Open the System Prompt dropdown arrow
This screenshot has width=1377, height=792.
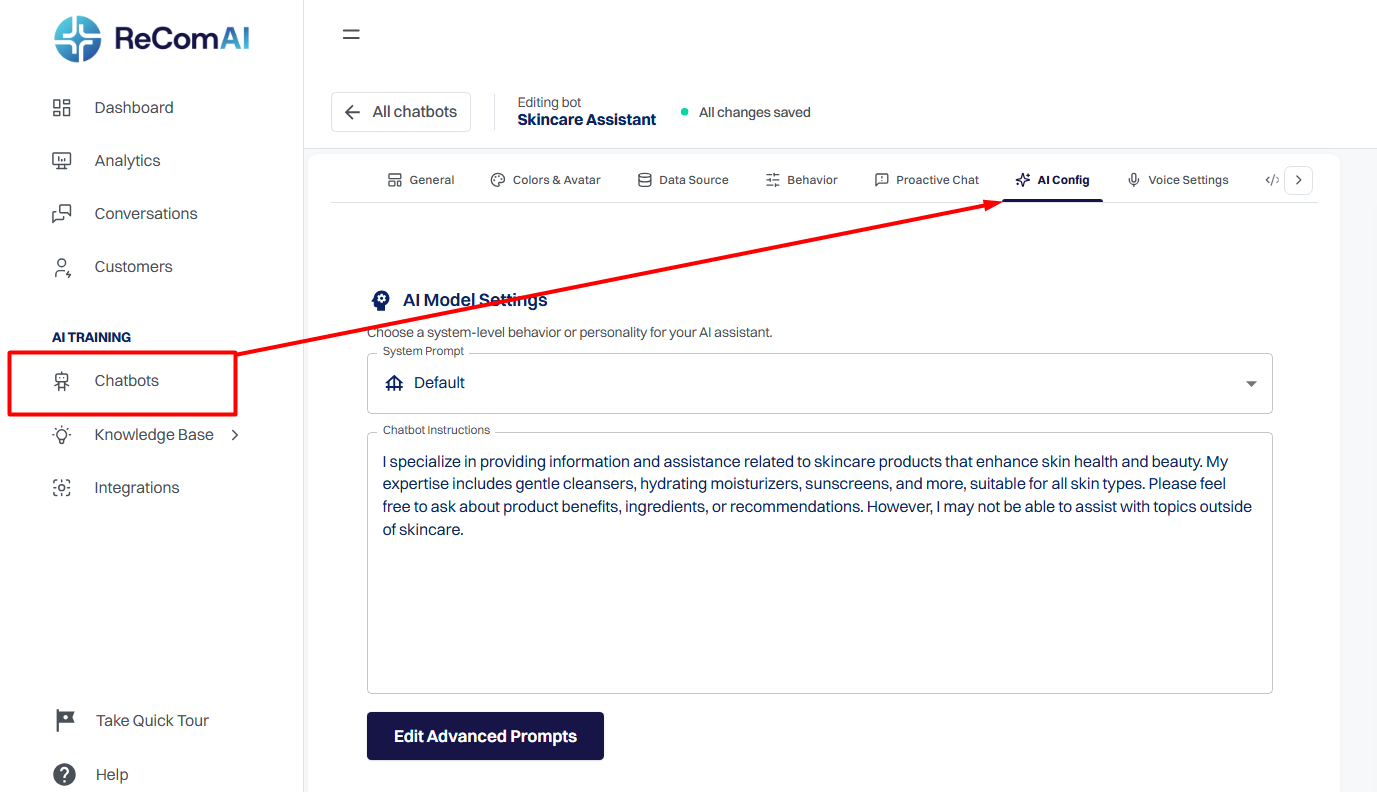click(1251, 384)
